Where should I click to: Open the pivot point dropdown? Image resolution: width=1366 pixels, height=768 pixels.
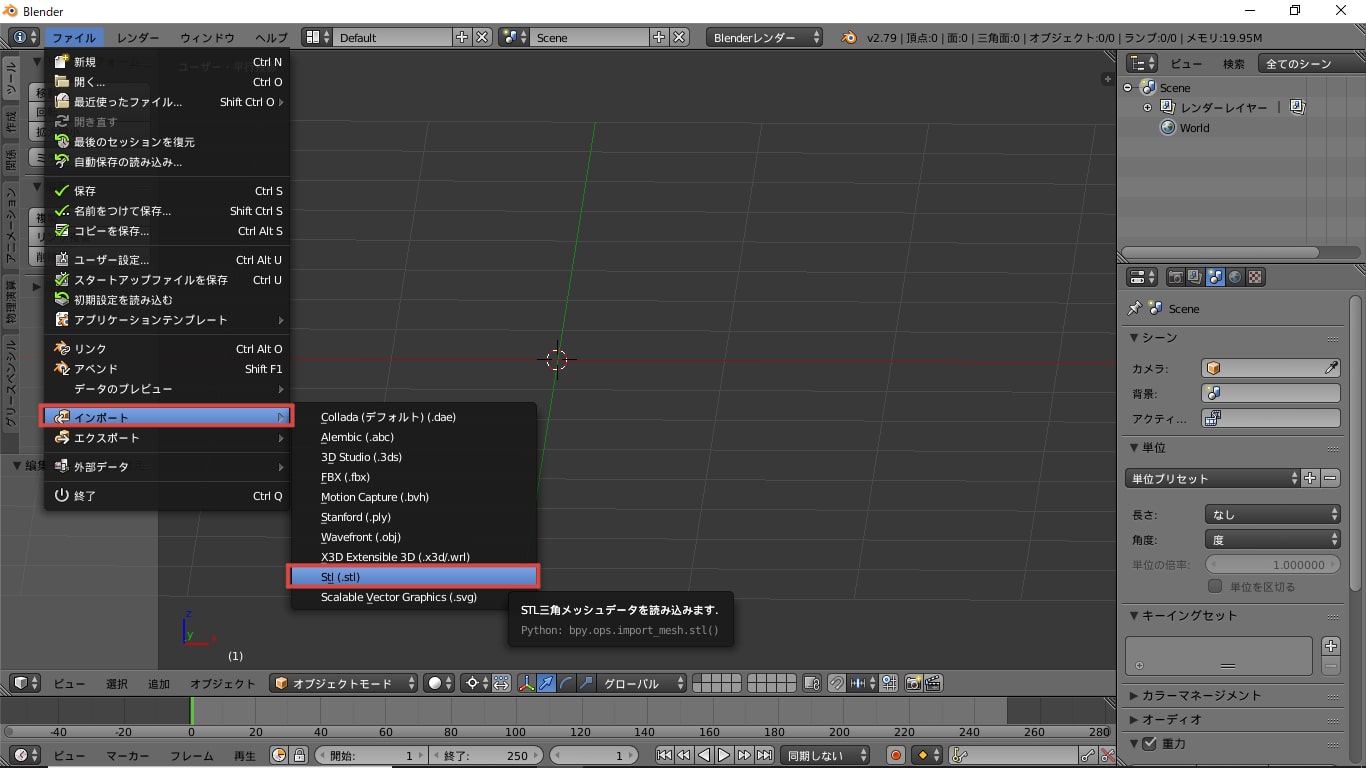pyautogui.click(x=477, y=683)
